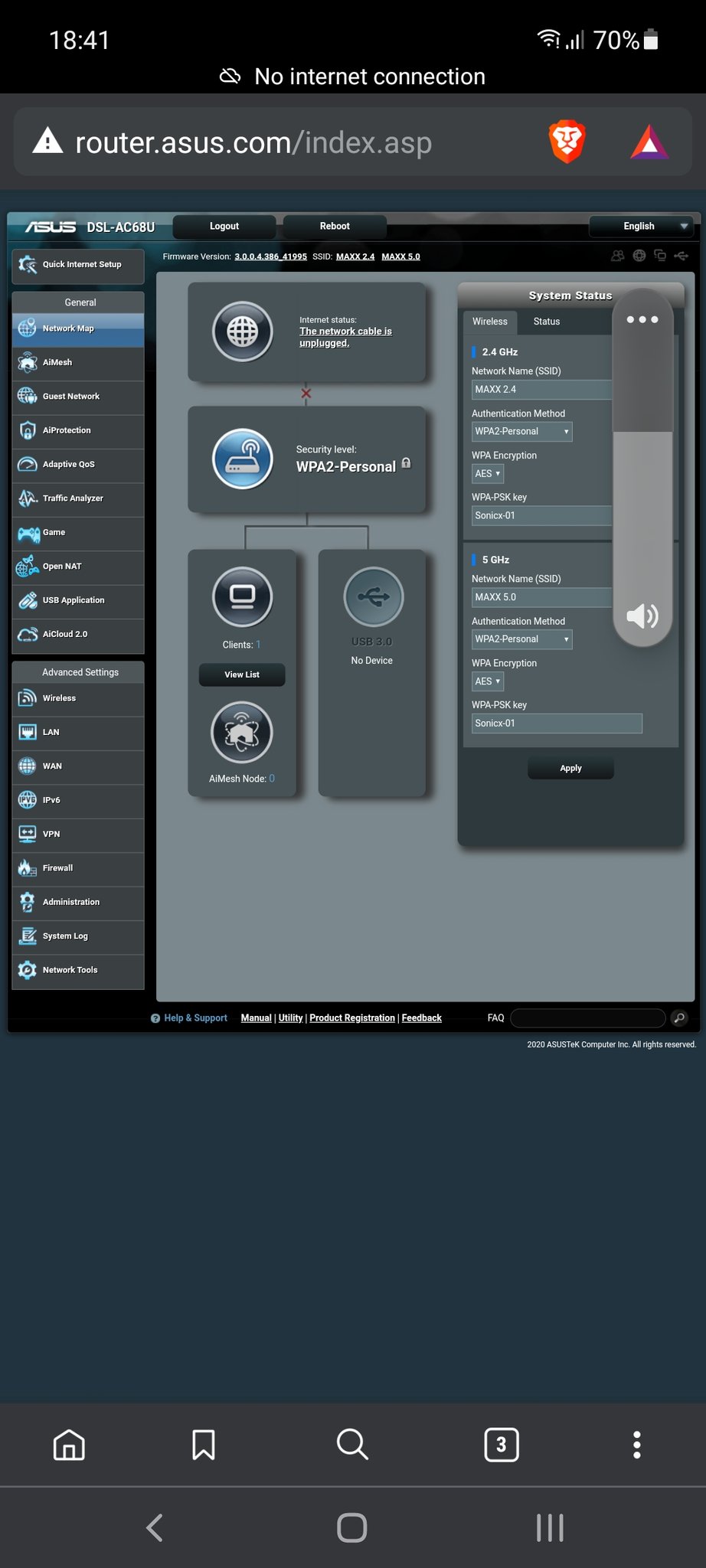Click the View List button
Screen dimensions: 706x1568
[x=242, y=675]
